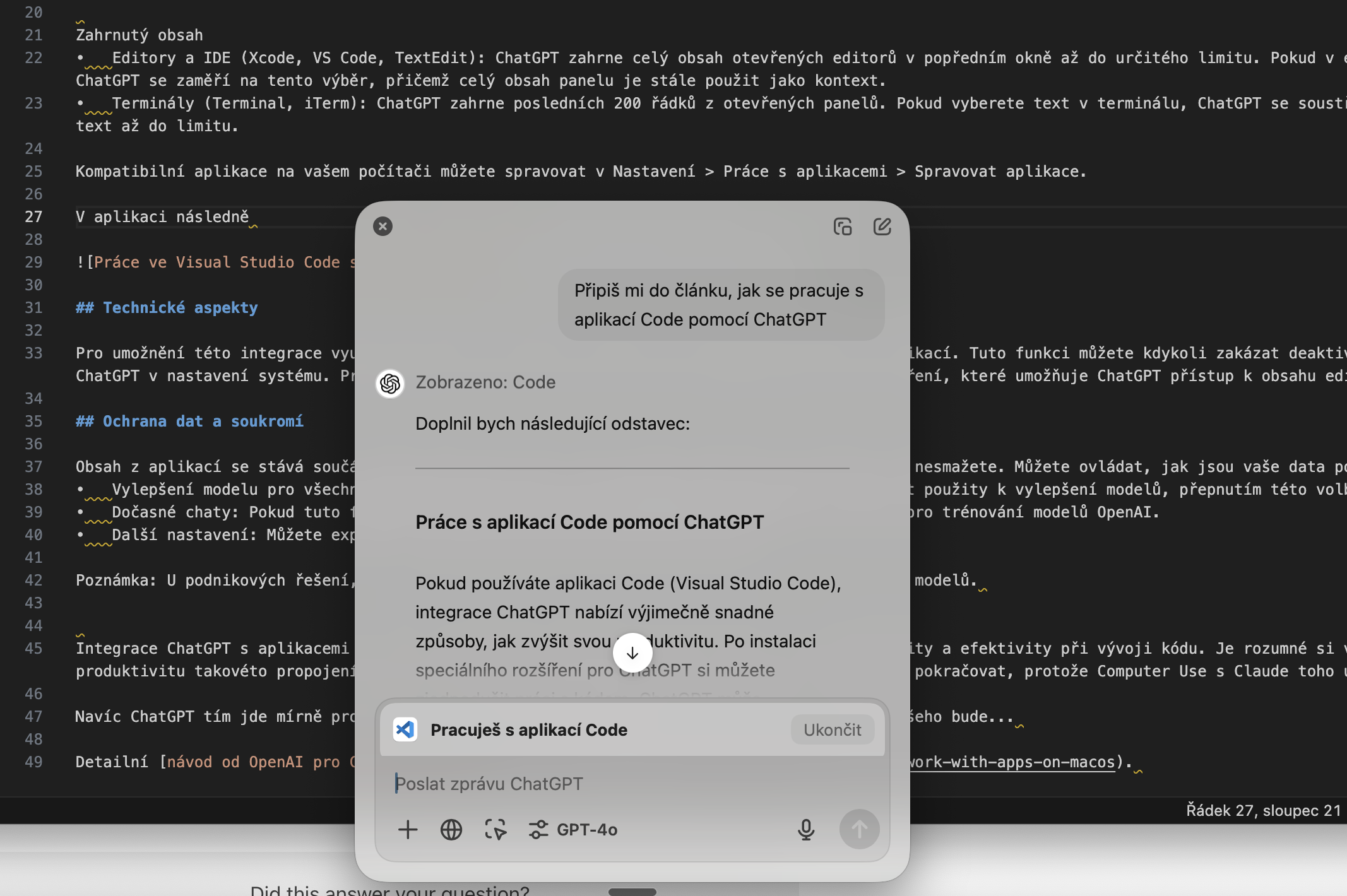Open the ChatGPT main window icon
The image size is (1347, 896).
[x=843, y=227]
